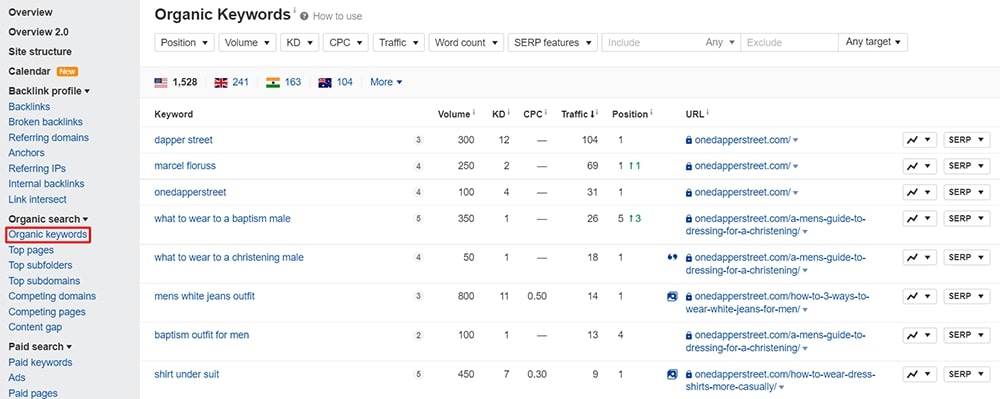The width and height of the screenshot is (1000, 399).
Task: Click United States flag icon
Action: coord(161,82)
